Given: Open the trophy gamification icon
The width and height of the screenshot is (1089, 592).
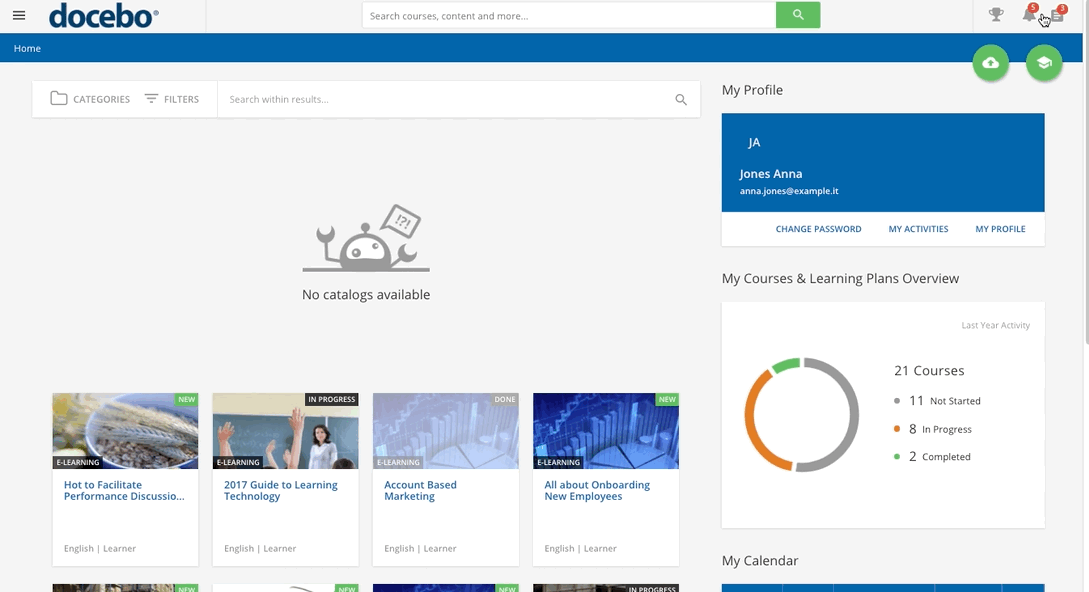Looking at the screenshot, I should click(x=995, y=15).
